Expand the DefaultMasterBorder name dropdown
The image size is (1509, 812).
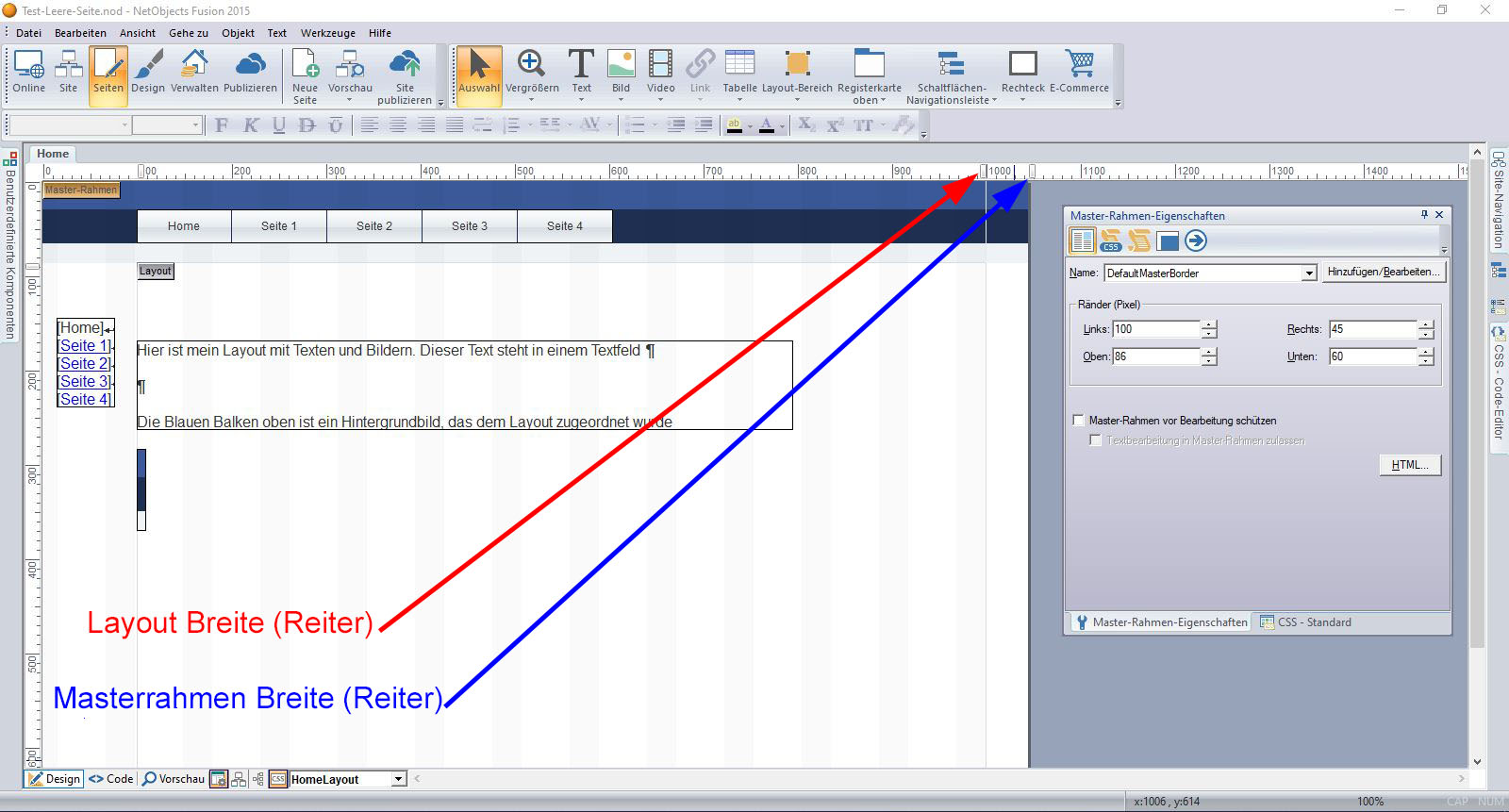[x=1309, y=273]
